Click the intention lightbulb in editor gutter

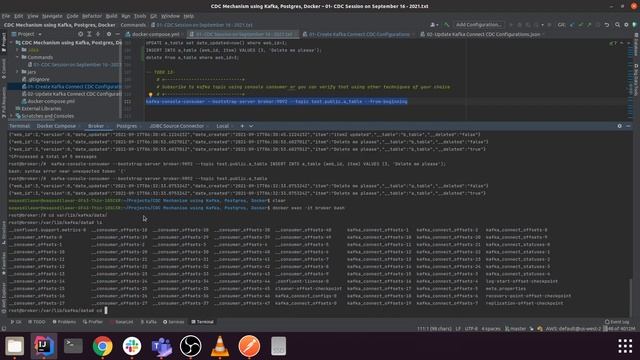pos(150,94)
